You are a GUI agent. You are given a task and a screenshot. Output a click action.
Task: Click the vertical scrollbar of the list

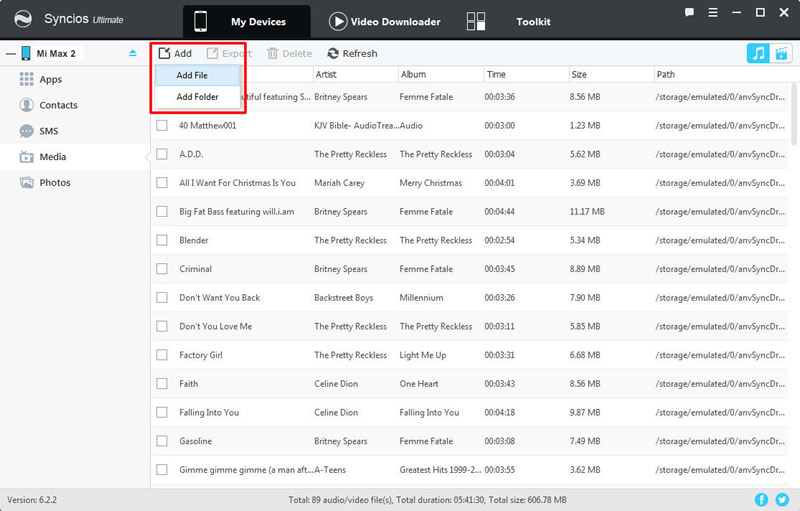pyautogui.click(x=794, y=114)
